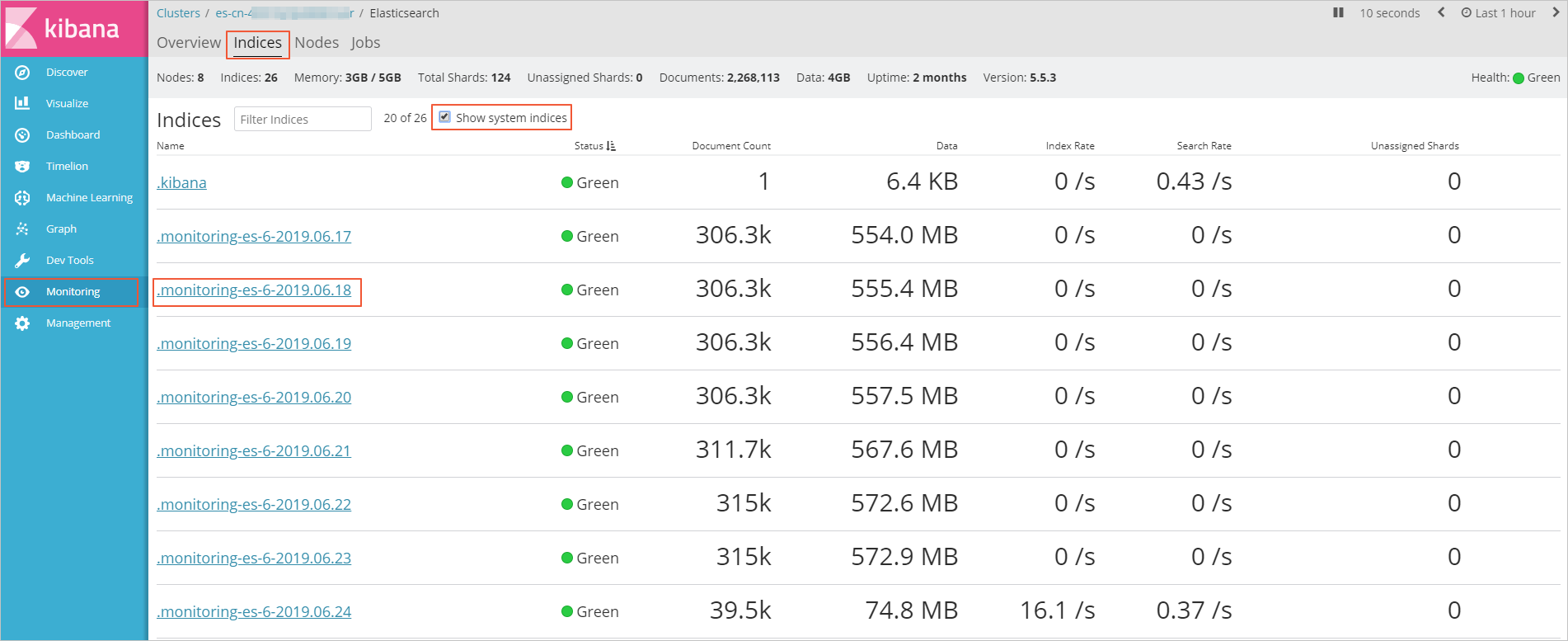Select Dashboard in sidebar menu
The height and width of the screenshot is (641, 1568).
(x=73, y=135)
